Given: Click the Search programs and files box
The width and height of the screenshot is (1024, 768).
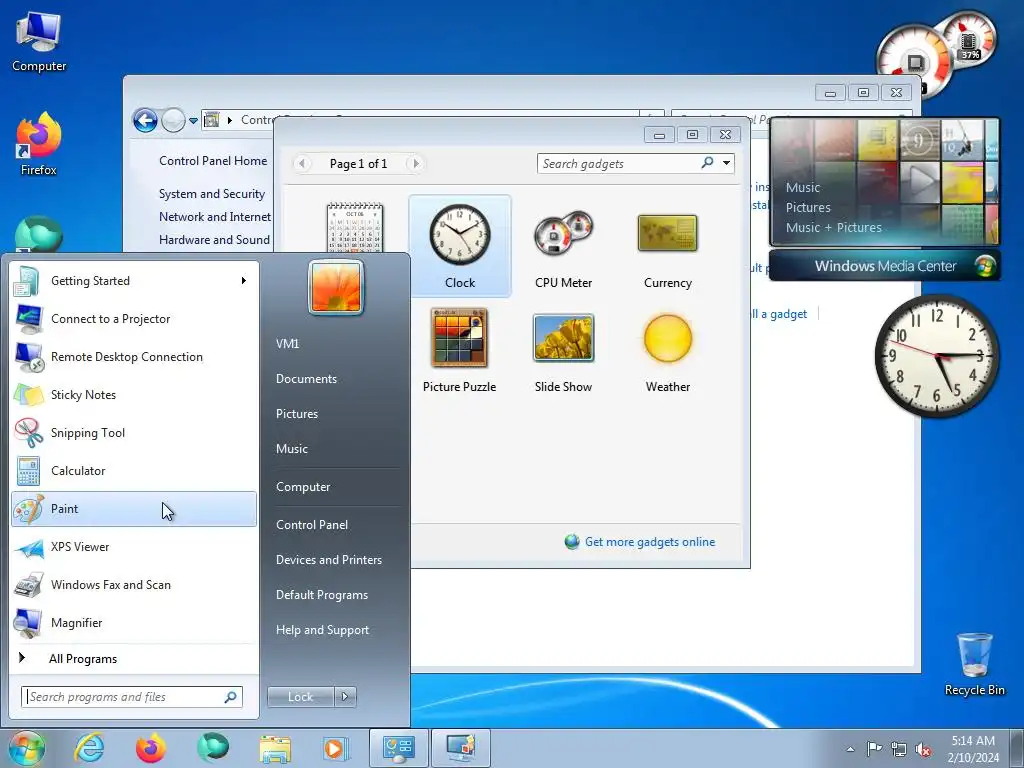Looking at the screenshot, I should 131,697.
